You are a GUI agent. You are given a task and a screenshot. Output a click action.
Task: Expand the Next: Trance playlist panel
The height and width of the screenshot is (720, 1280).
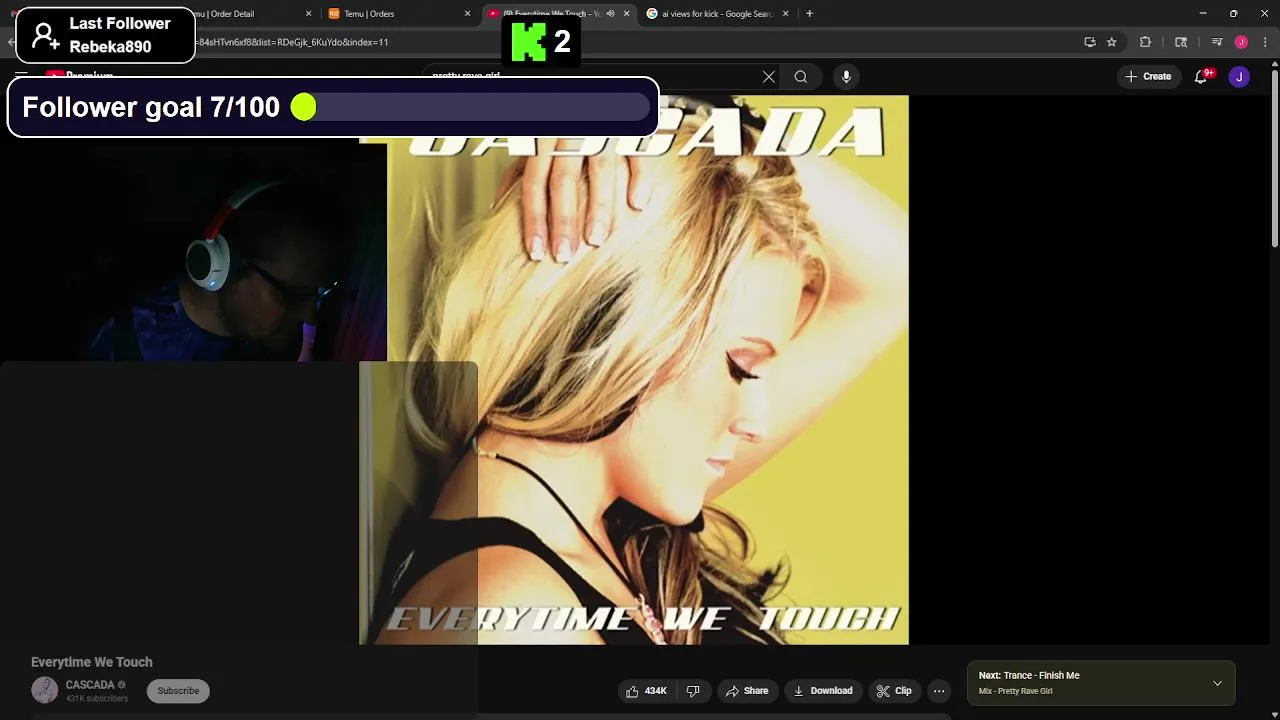click(1217, 683)
